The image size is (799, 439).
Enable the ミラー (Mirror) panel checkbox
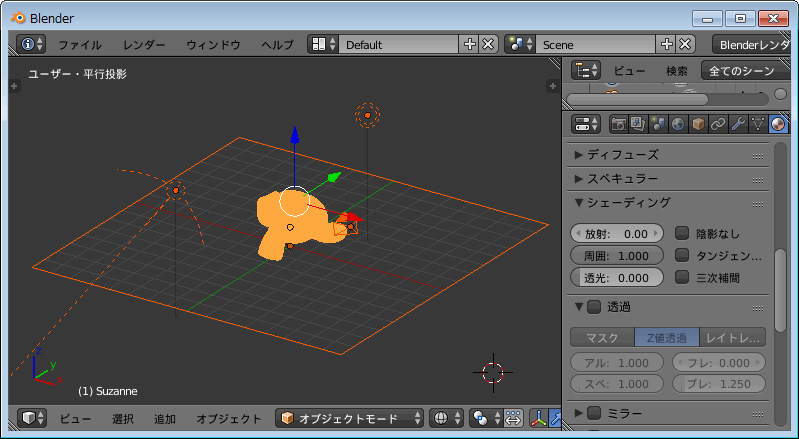click(594, 413)
